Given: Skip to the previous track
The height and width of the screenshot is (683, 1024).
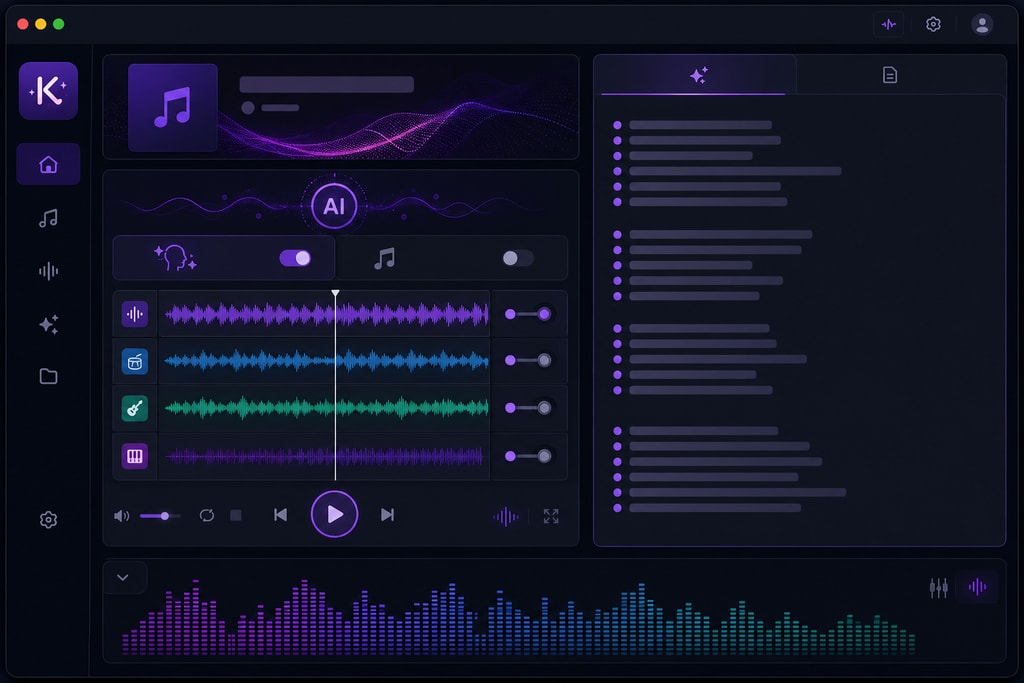Looking at the screenshot, I should pyautogui.click(x=280, y=515).
